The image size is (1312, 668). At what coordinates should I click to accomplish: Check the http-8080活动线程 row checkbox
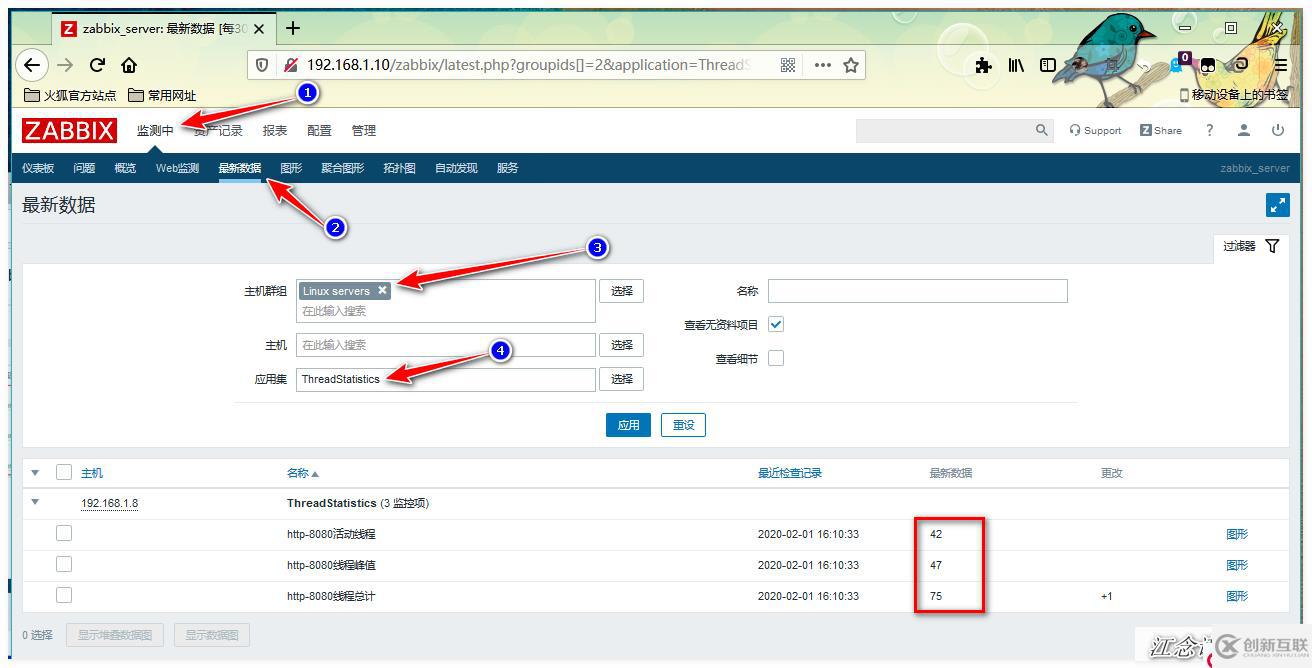pos(64,533)
